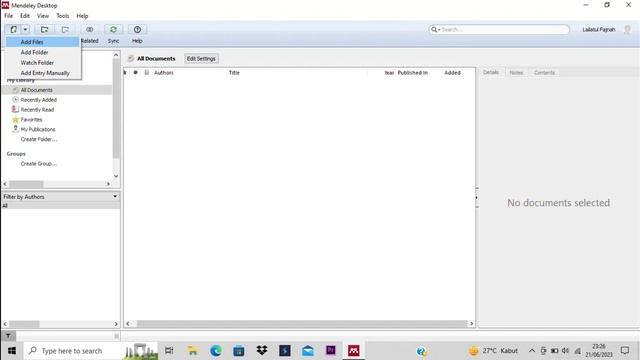Screen dimensions: 640x360
Task: Switch to the Notes tab
Action: pos(516,73)
